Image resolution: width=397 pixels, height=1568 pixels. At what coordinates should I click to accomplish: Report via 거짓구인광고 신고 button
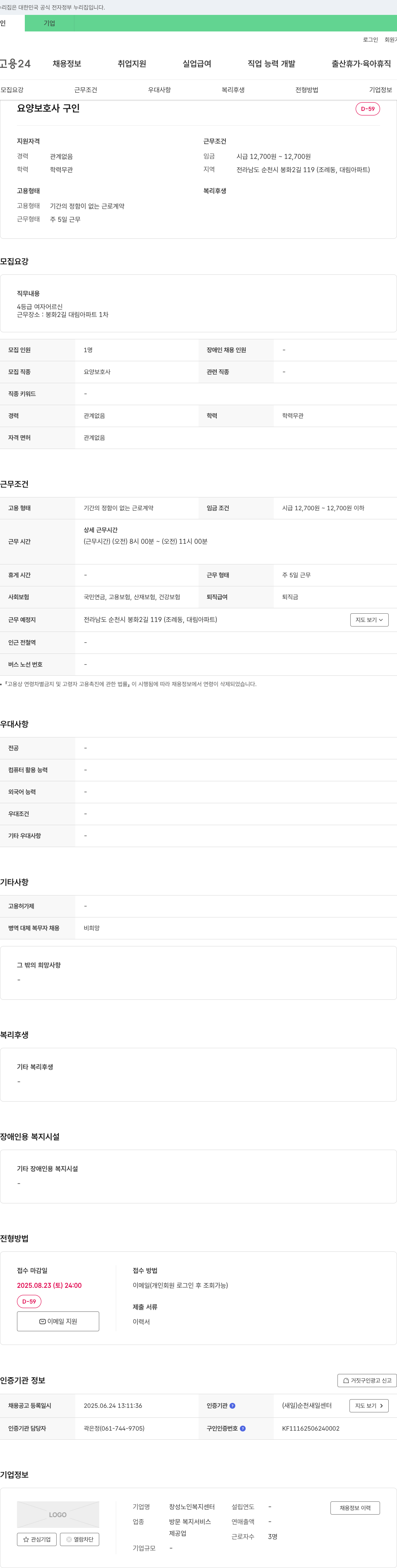tap(367, 1381)
